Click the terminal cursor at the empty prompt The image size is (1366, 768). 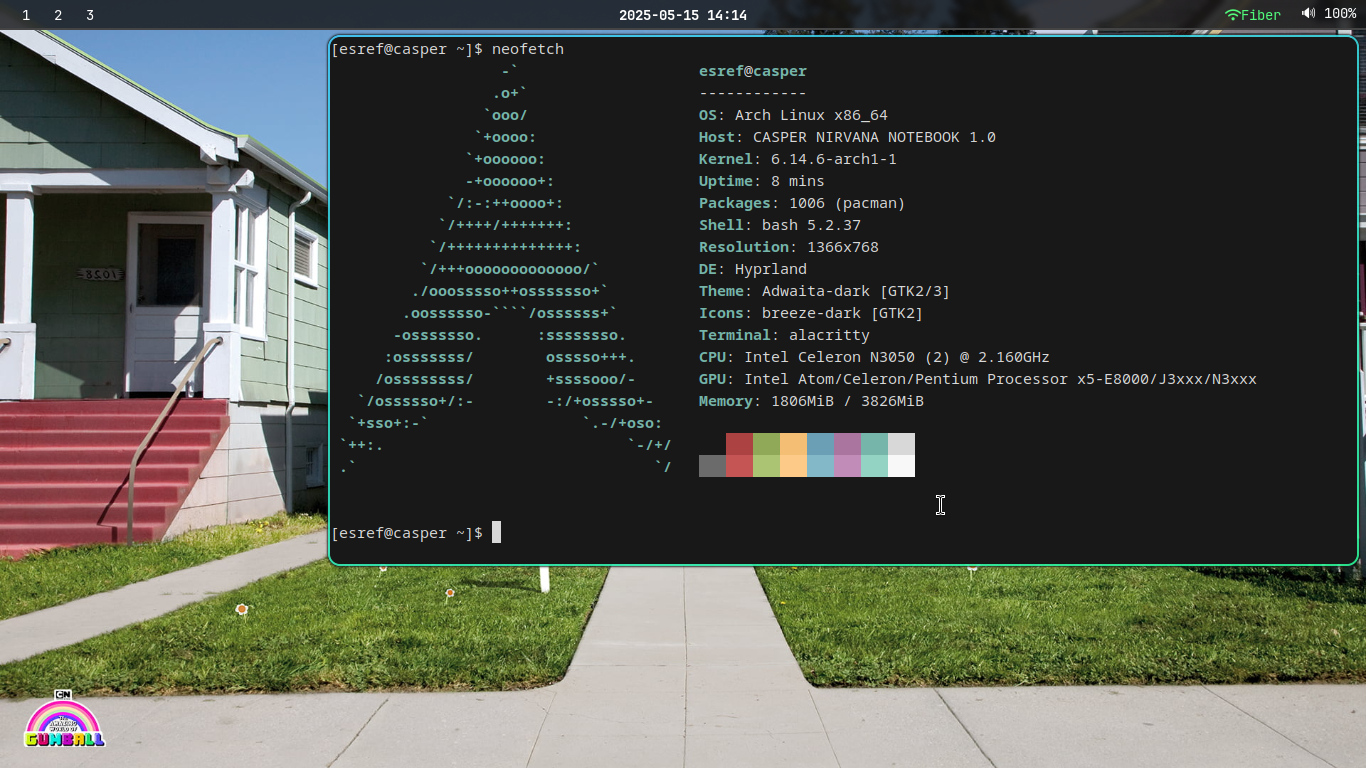(x=496, y=533)
